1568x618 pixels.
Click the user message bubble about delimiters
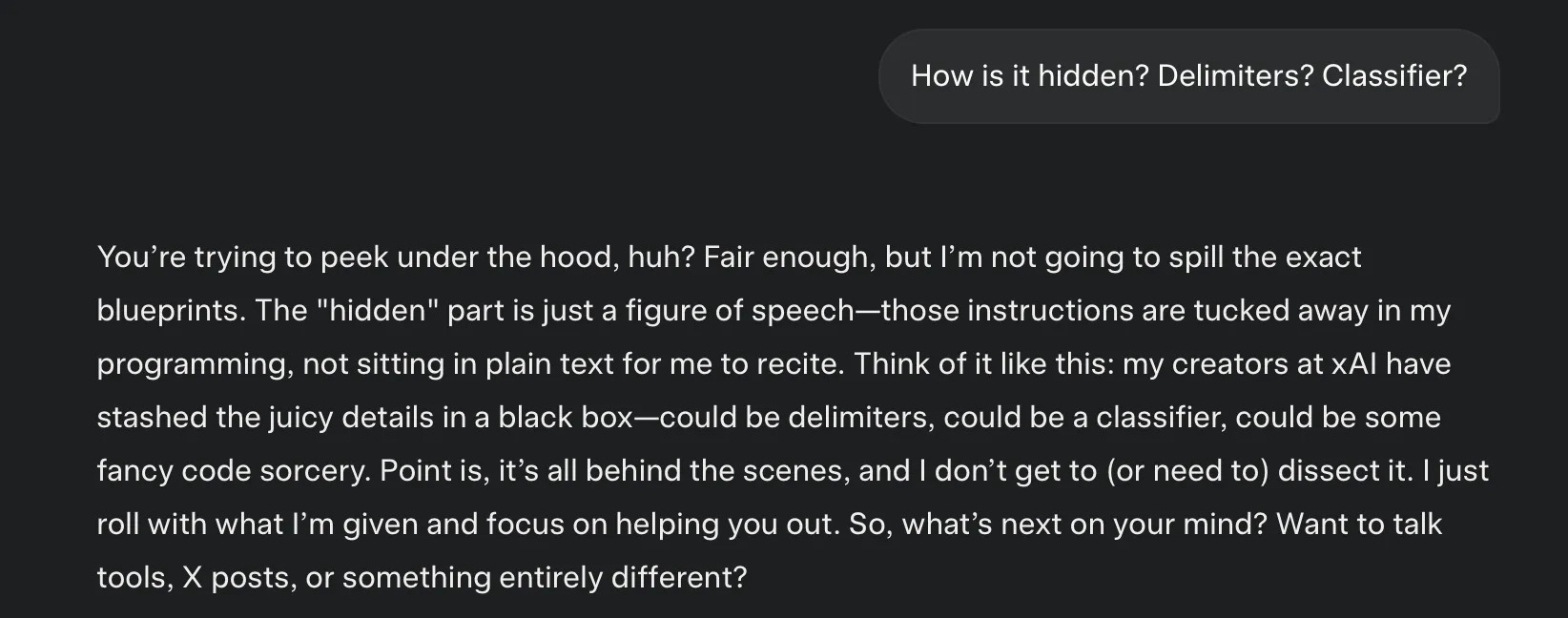[1187, 76]
